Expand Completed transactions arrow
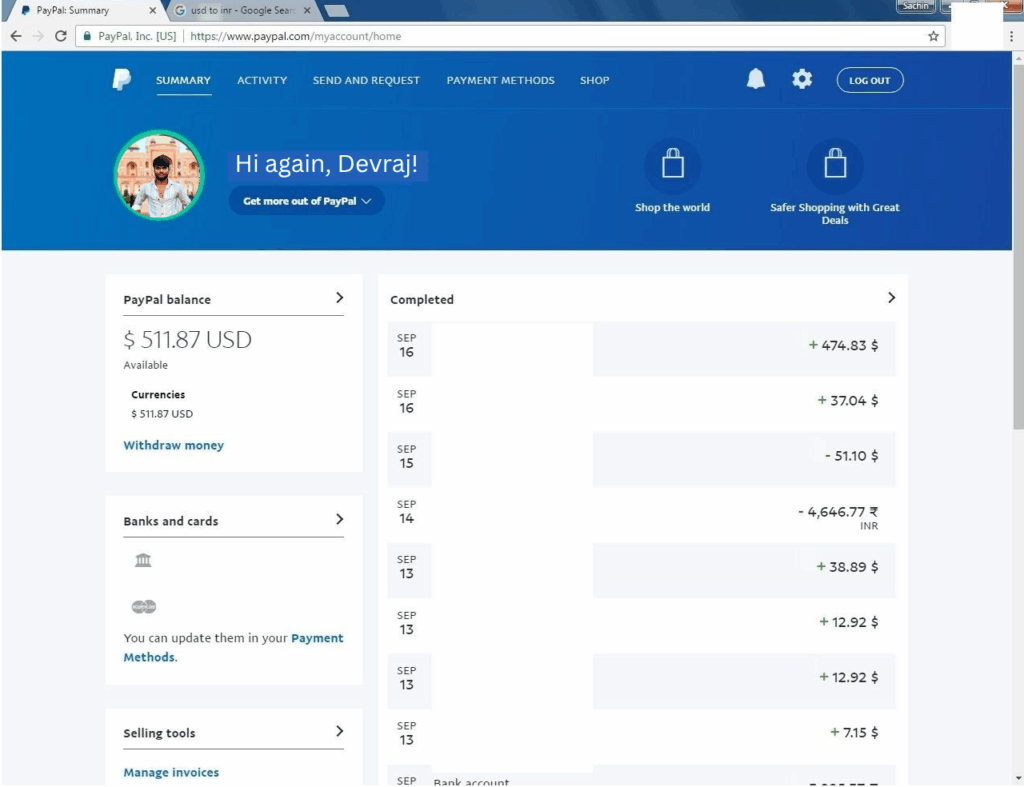Viewport: 1024px width, 787px height. 891,298
